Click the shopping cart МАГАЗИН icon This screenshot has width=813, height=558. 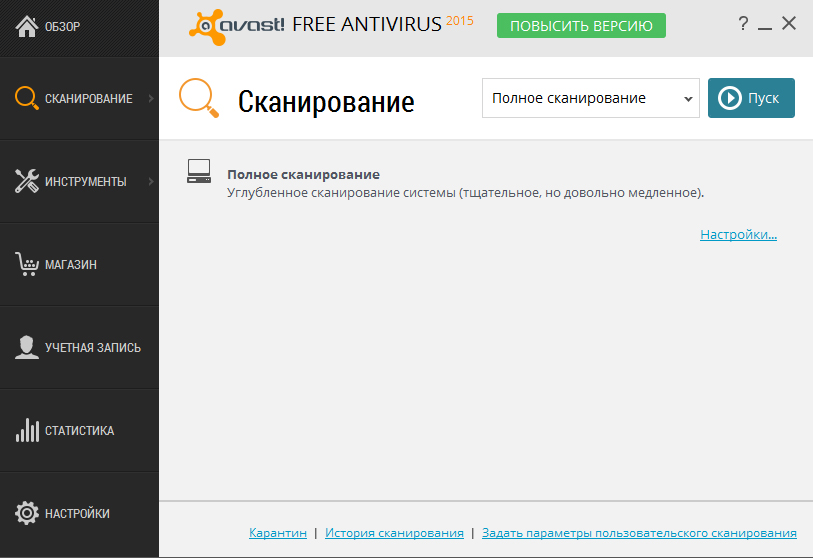(26, 264)
